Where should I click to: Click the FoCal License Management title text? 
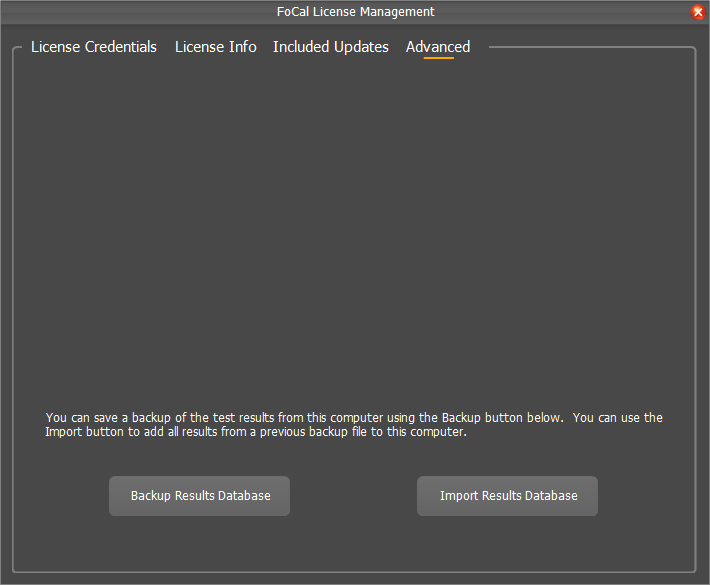pyautogui.click(x=355, y=12)
